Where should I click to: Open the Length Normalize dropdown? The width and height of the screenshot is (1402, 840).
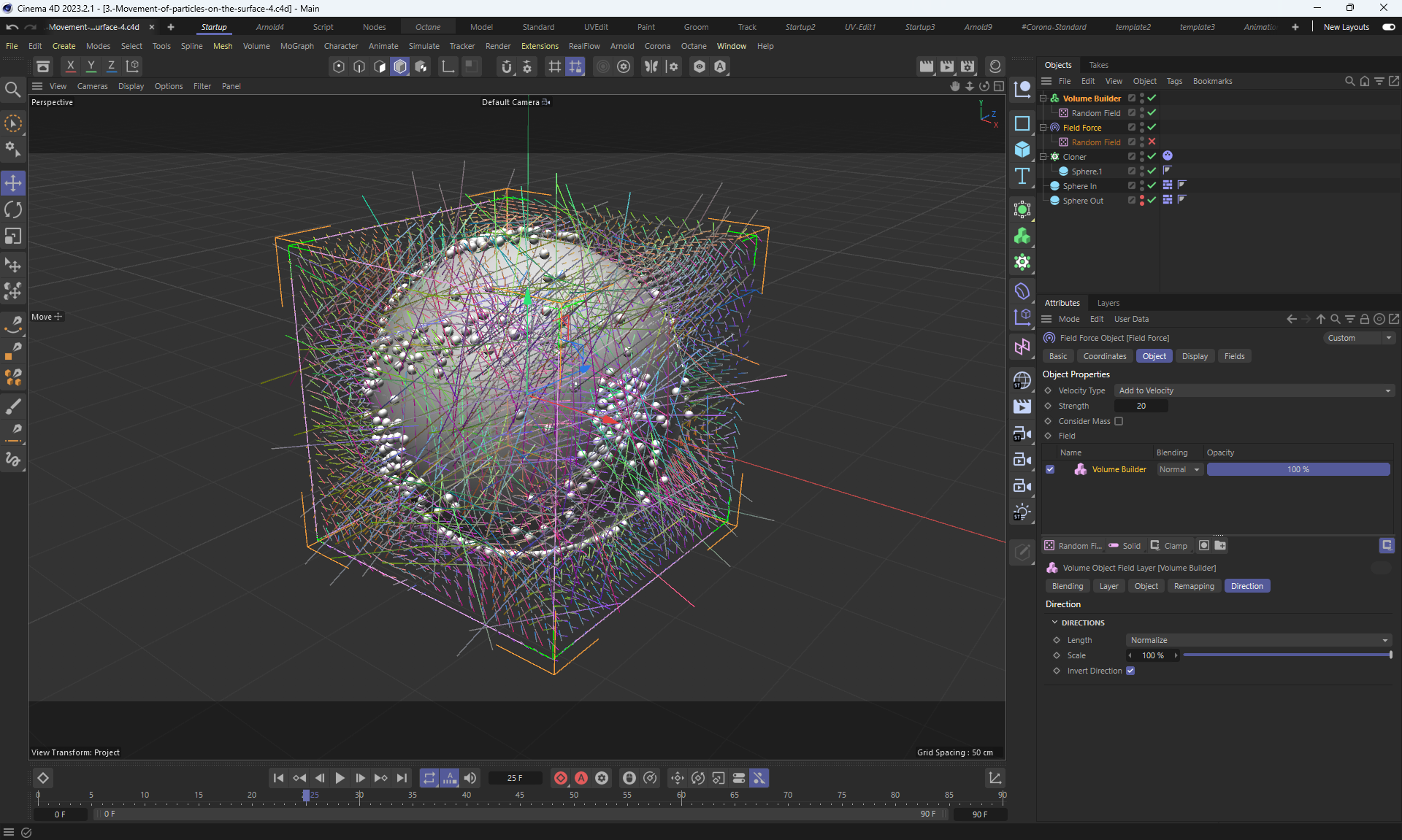(1258, 641)
